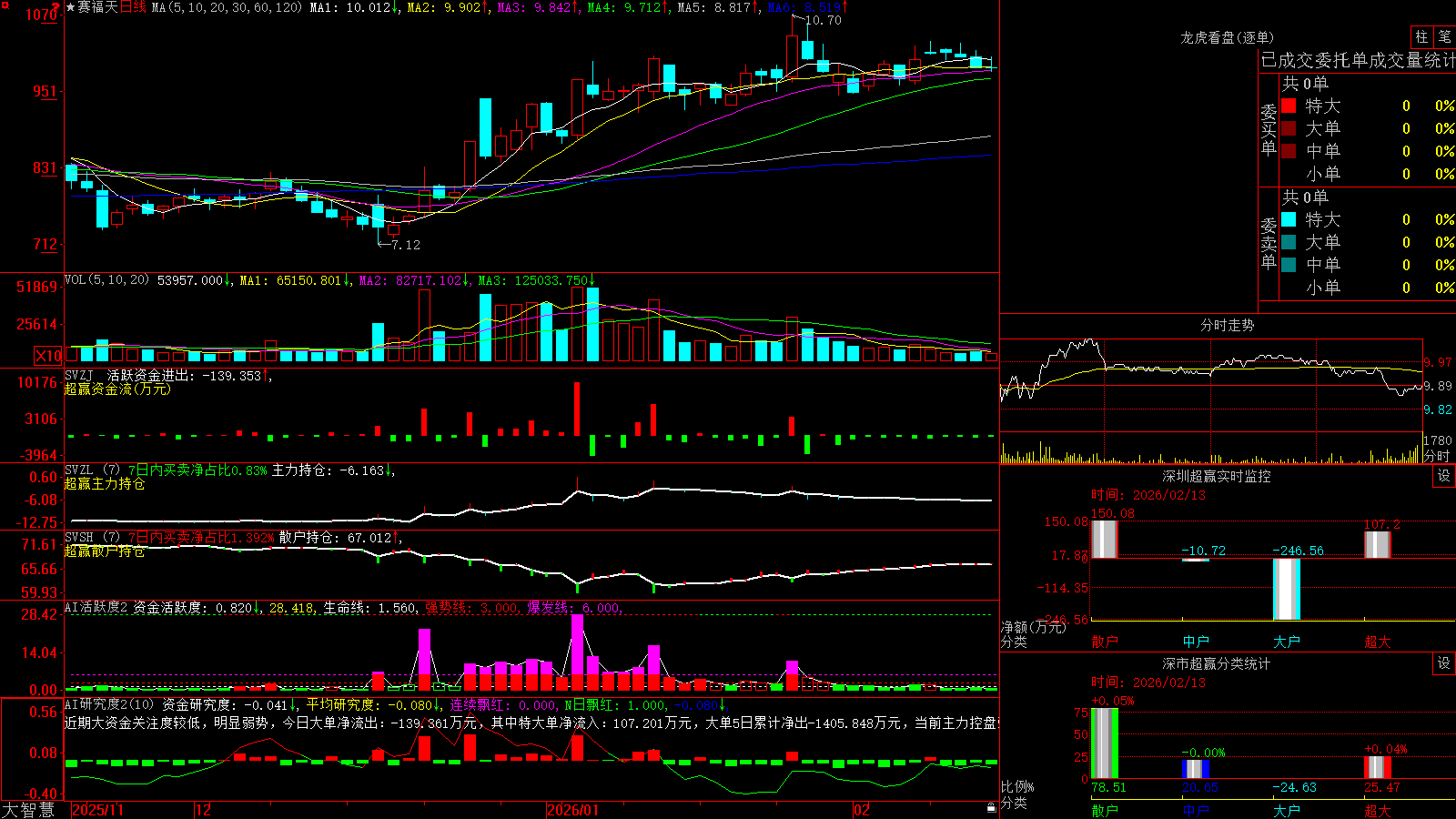The height and width of the screenshot is (819, 1456).
Task: Click the 78.51 value in 深市超赢分类统计
Action: click(x=1108, y=787)
